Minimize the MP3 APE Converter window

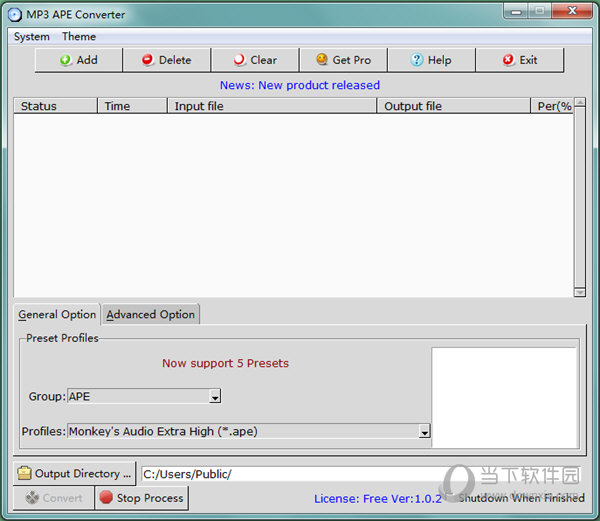(516, 11)
